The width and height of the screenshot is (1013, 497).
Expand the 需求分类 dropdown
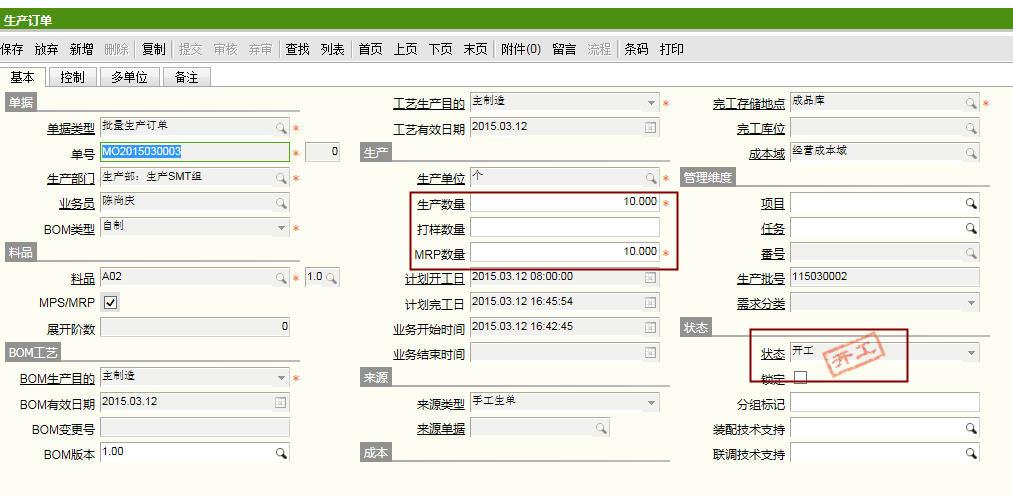click(x=971, y=302)
